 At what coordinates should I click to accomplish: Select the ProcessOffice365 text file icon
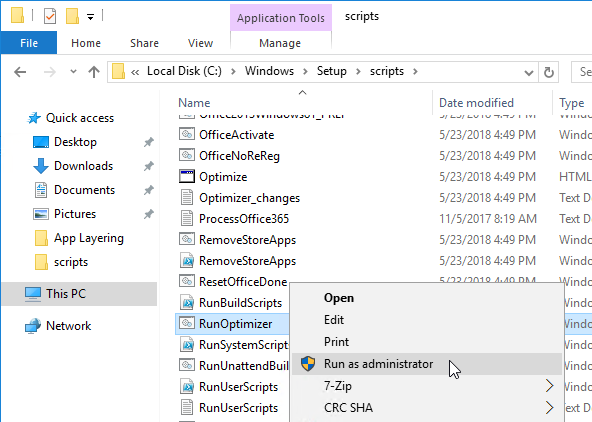(x=187, y=218)
